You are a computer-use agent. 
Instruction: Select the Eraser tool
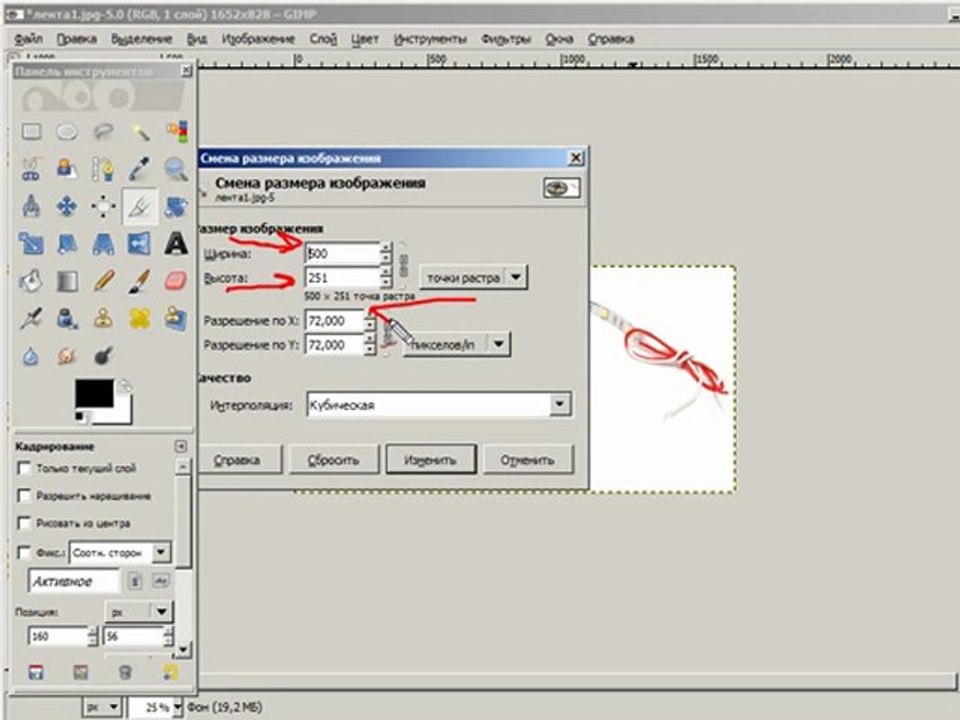176,281
